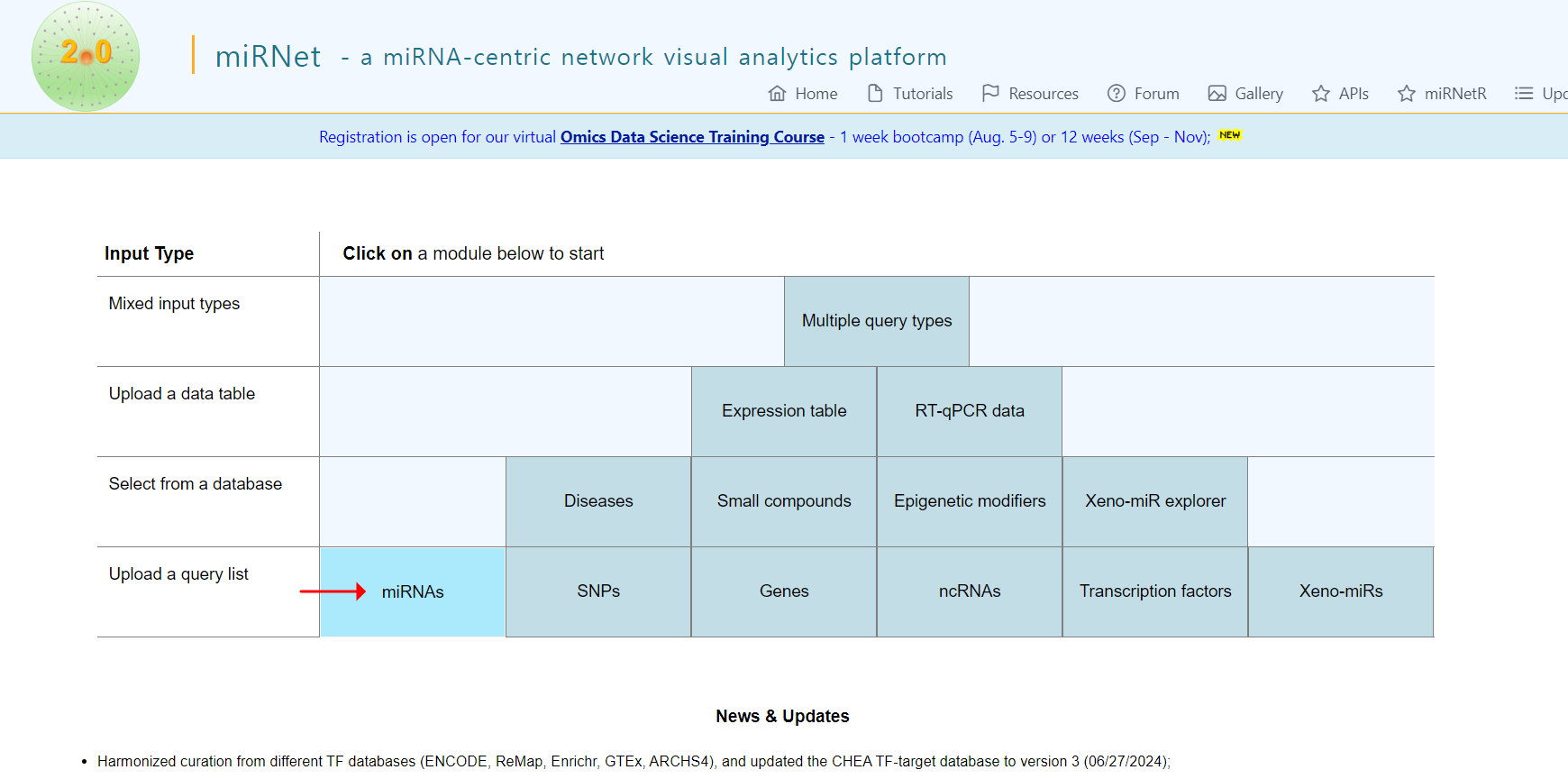
Task: Open the Resources menu item
Action: click(1030, 93)
